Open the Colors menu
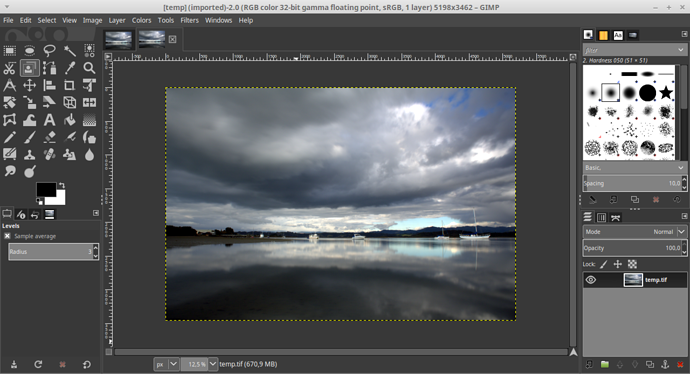This screenshot has height=374, width=690. click(x=141, y=20)
